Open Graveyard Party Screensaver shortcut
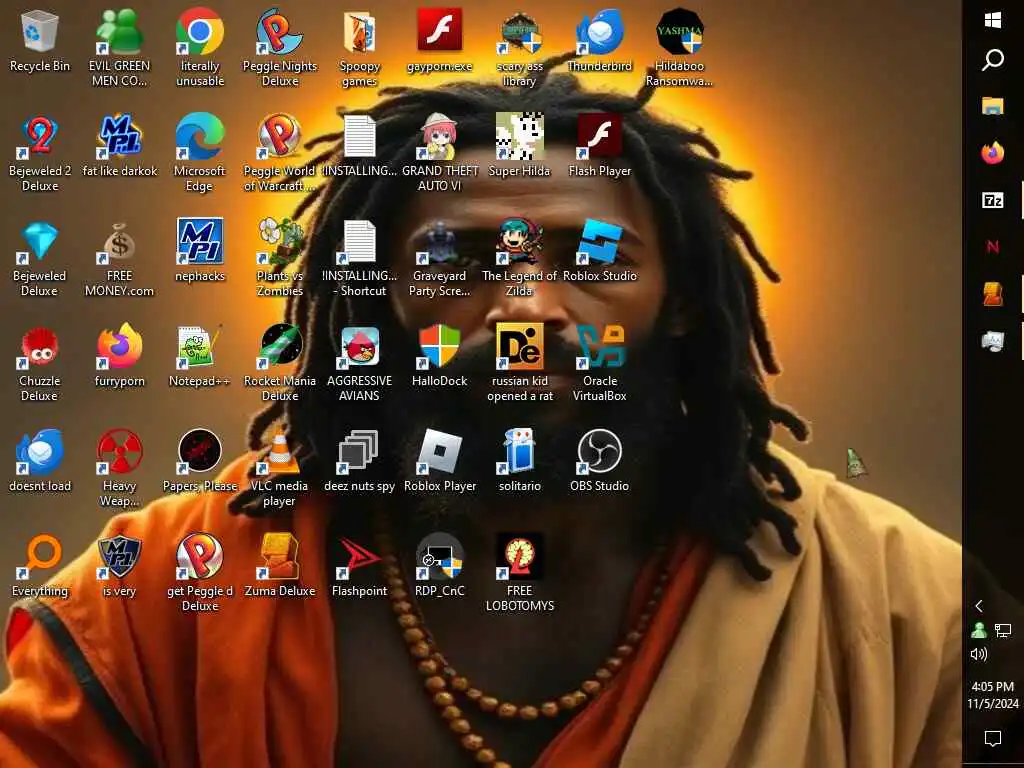 [440, 242]
